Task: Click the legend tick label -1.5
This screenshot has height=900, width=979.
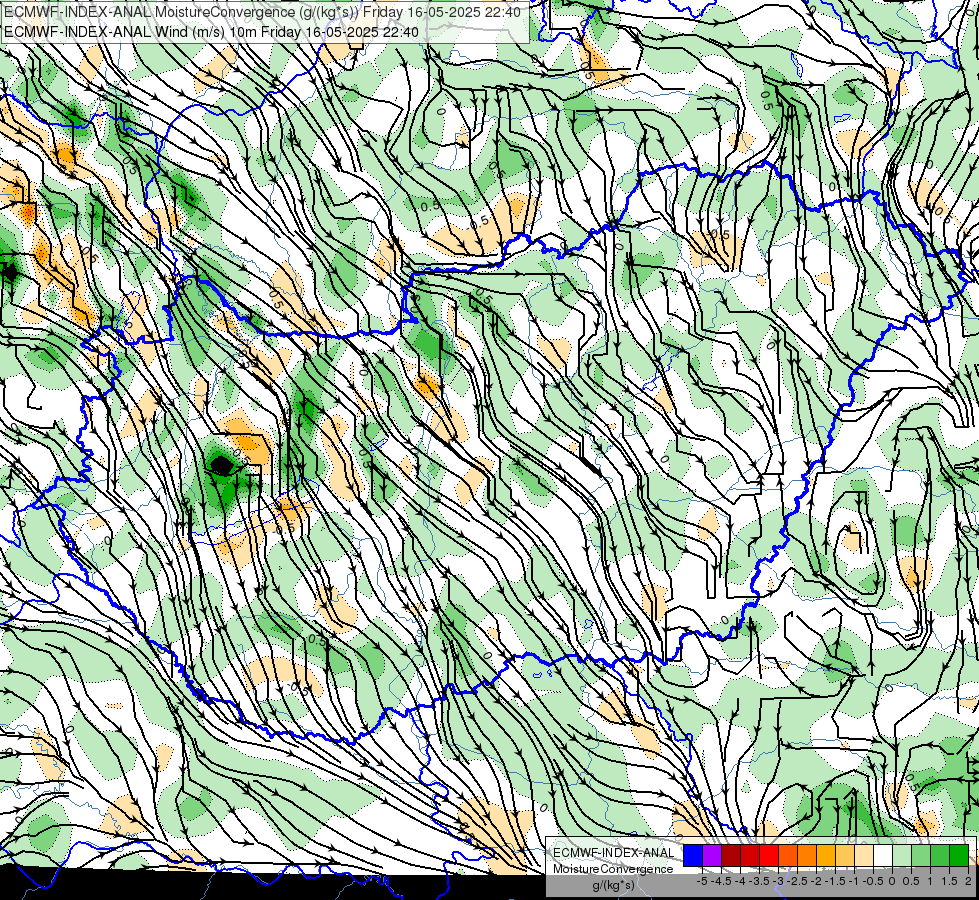Action: point(835,881)
